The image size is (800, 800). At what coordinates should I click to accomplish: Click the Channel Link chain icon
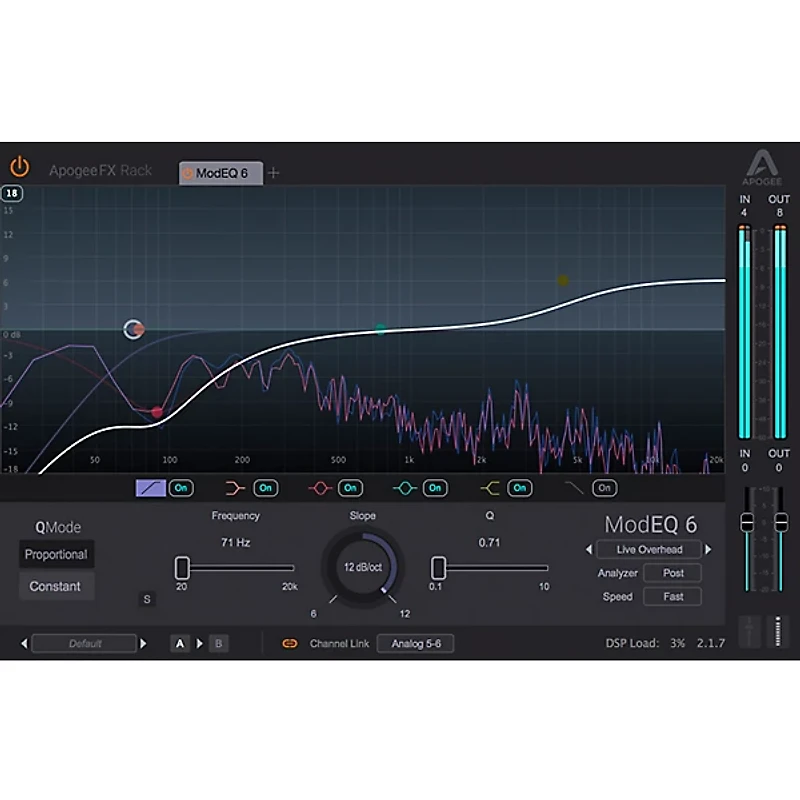(288, 644)
